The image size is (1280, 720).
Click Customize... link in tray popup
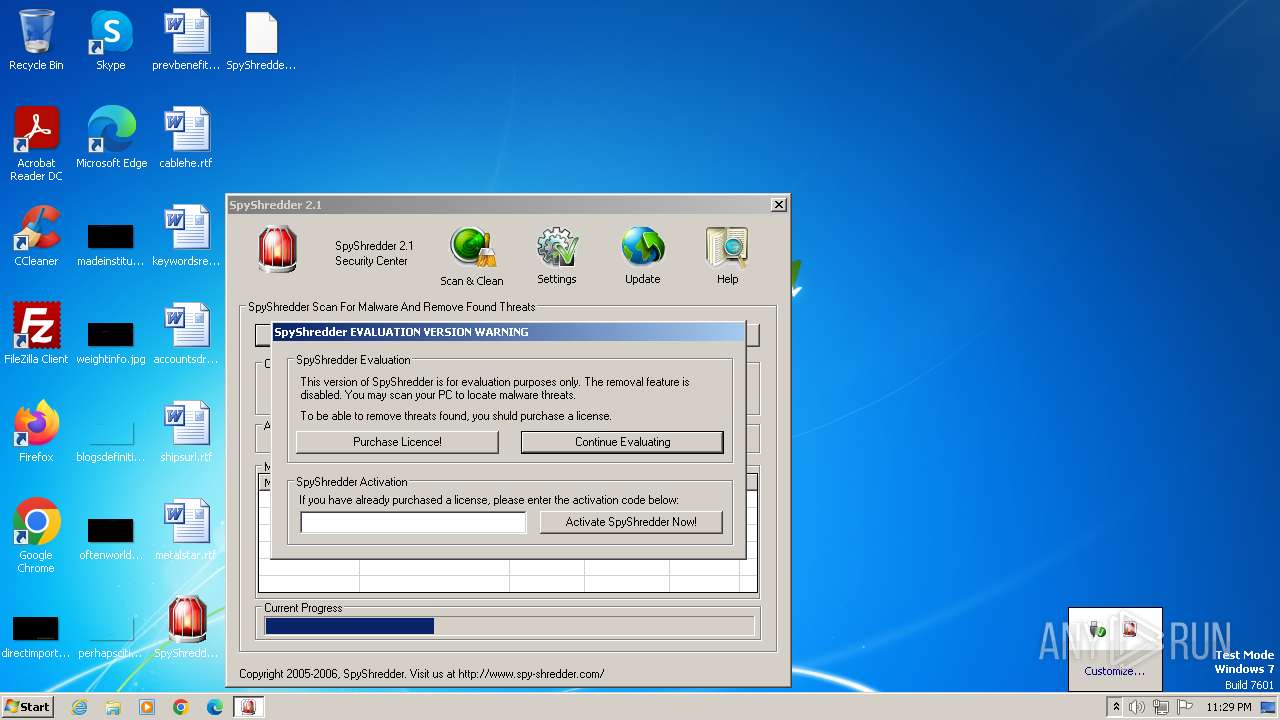coord(1115,671)
